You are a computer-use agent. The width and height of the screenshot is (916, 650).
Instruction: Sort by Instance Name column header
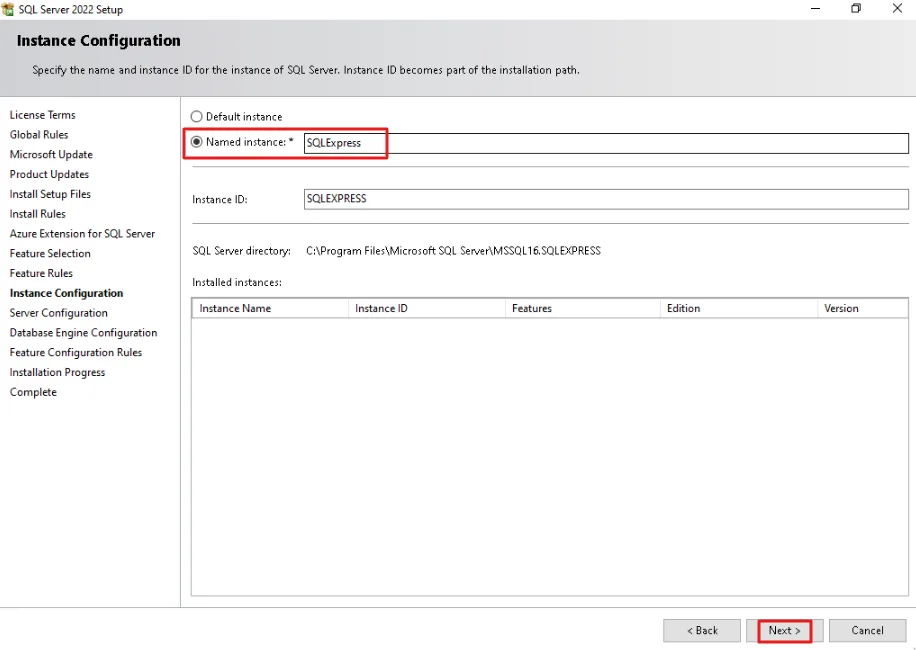click(270, 308)
